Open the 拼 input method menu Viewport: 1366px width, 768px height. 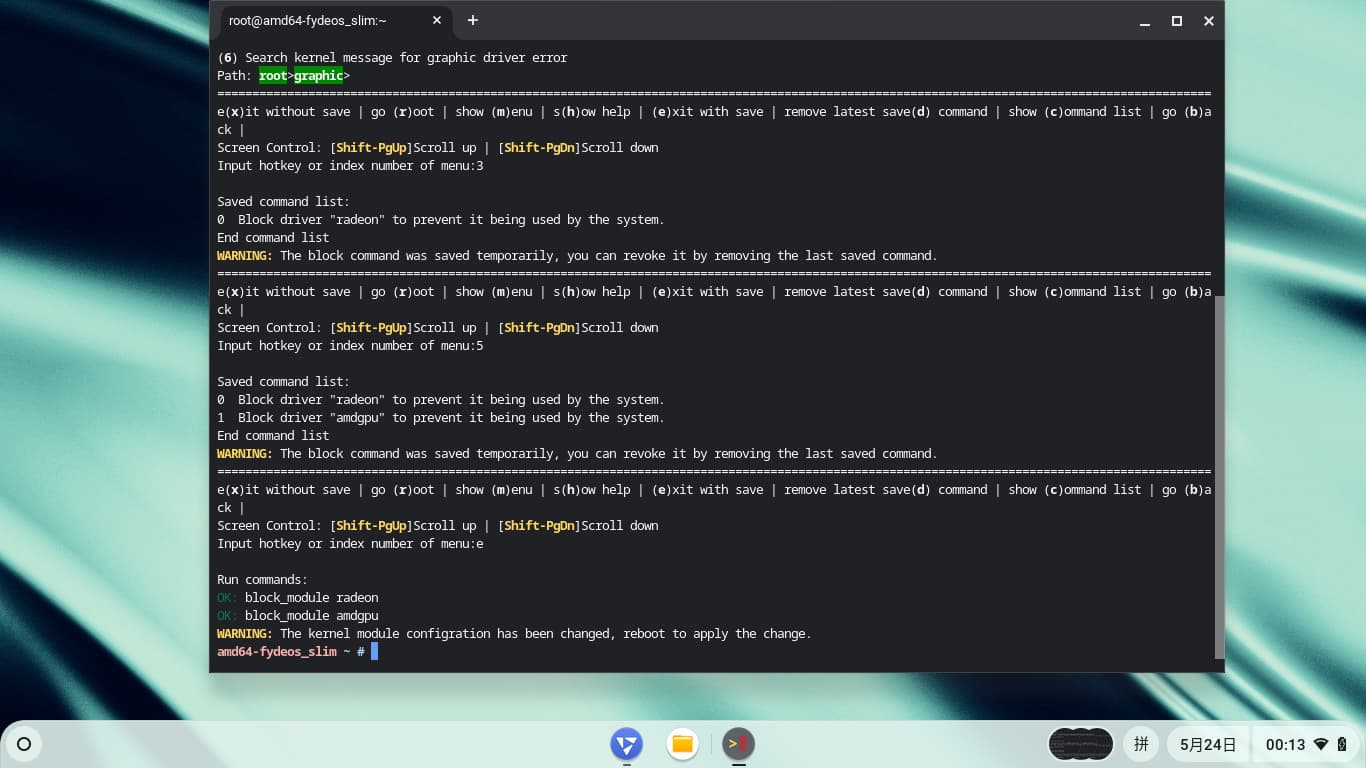1140,744
